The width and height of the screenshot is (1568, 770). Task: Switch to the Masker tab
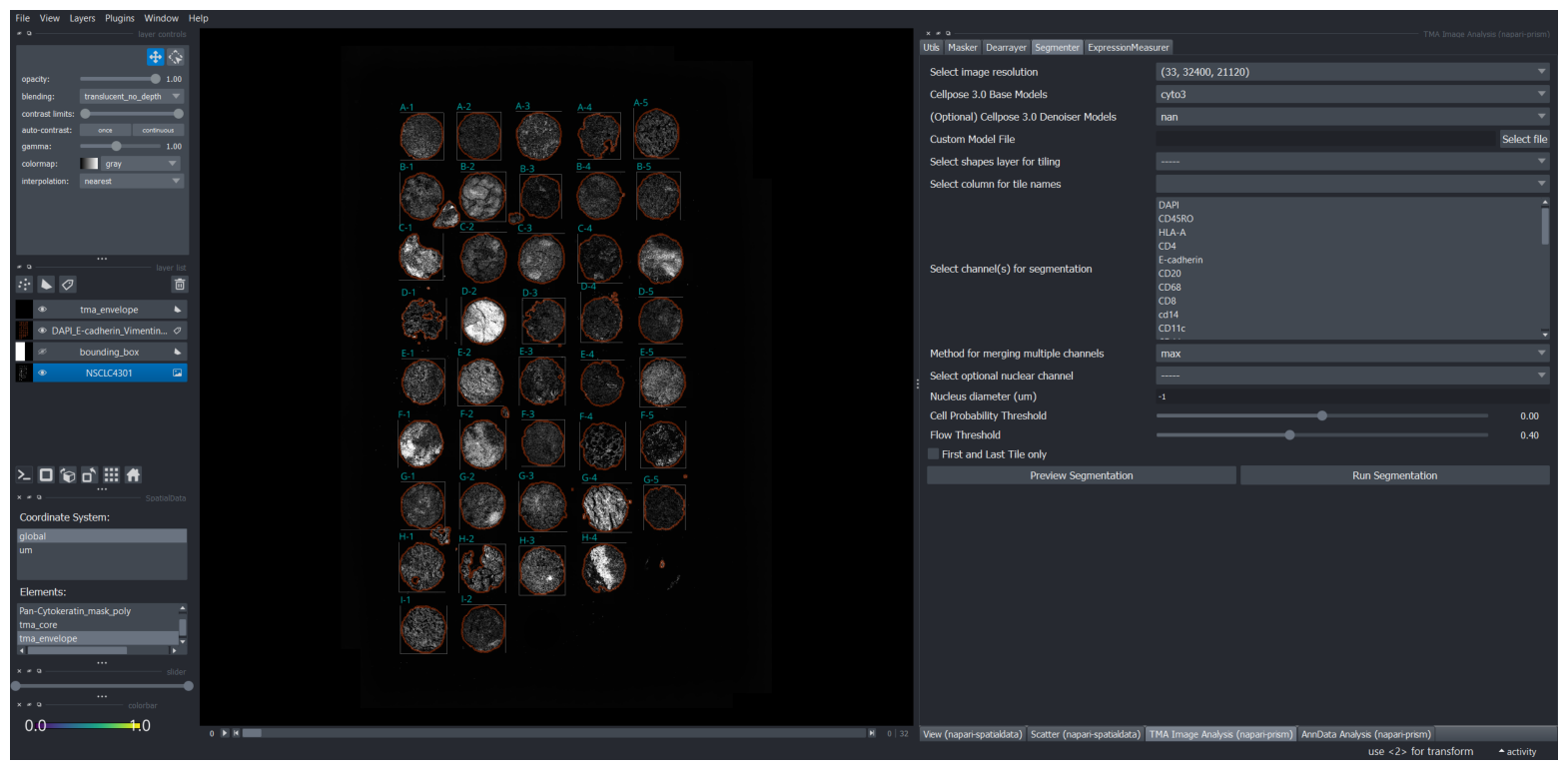coord(963,47)
